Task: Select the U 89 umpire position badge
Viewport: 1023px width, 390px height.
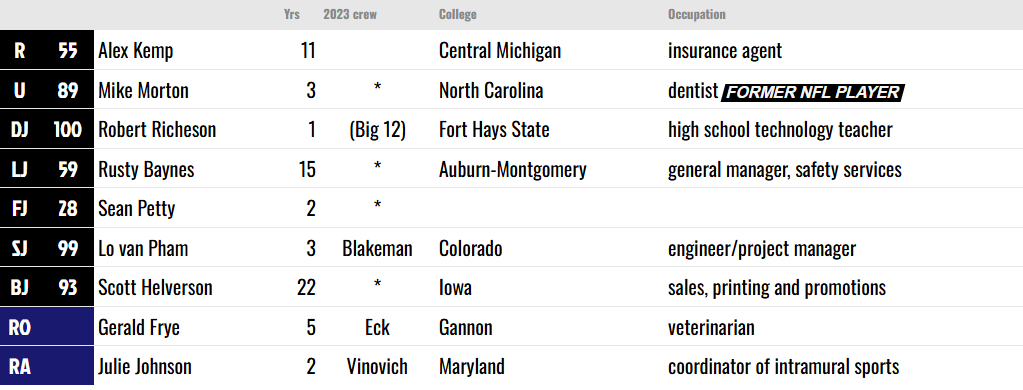Action: [x=47, y=90]
